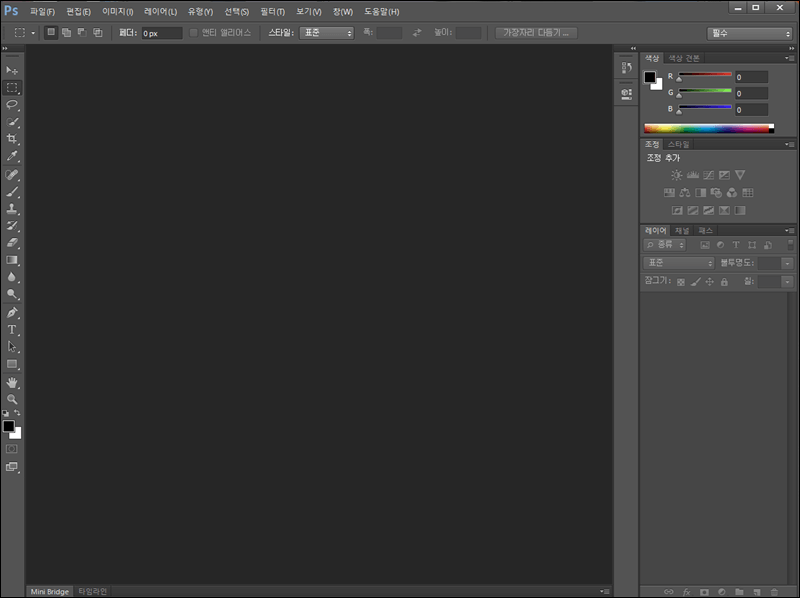Select the Hand tool
The height and width of the screenshot is (598, 800).
point(12,382)
